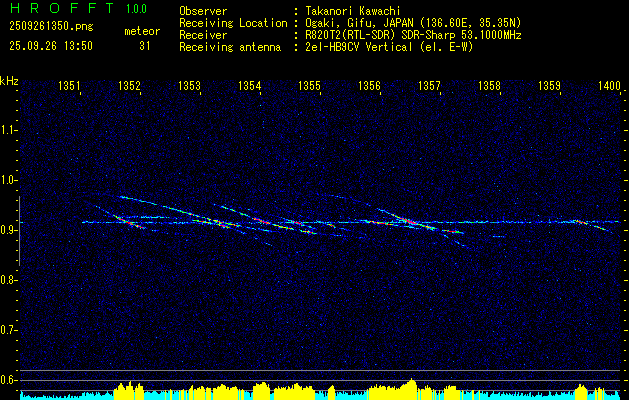Click the 1352 time axis label
Screen dimensions: 629x400
coord(130,86)
